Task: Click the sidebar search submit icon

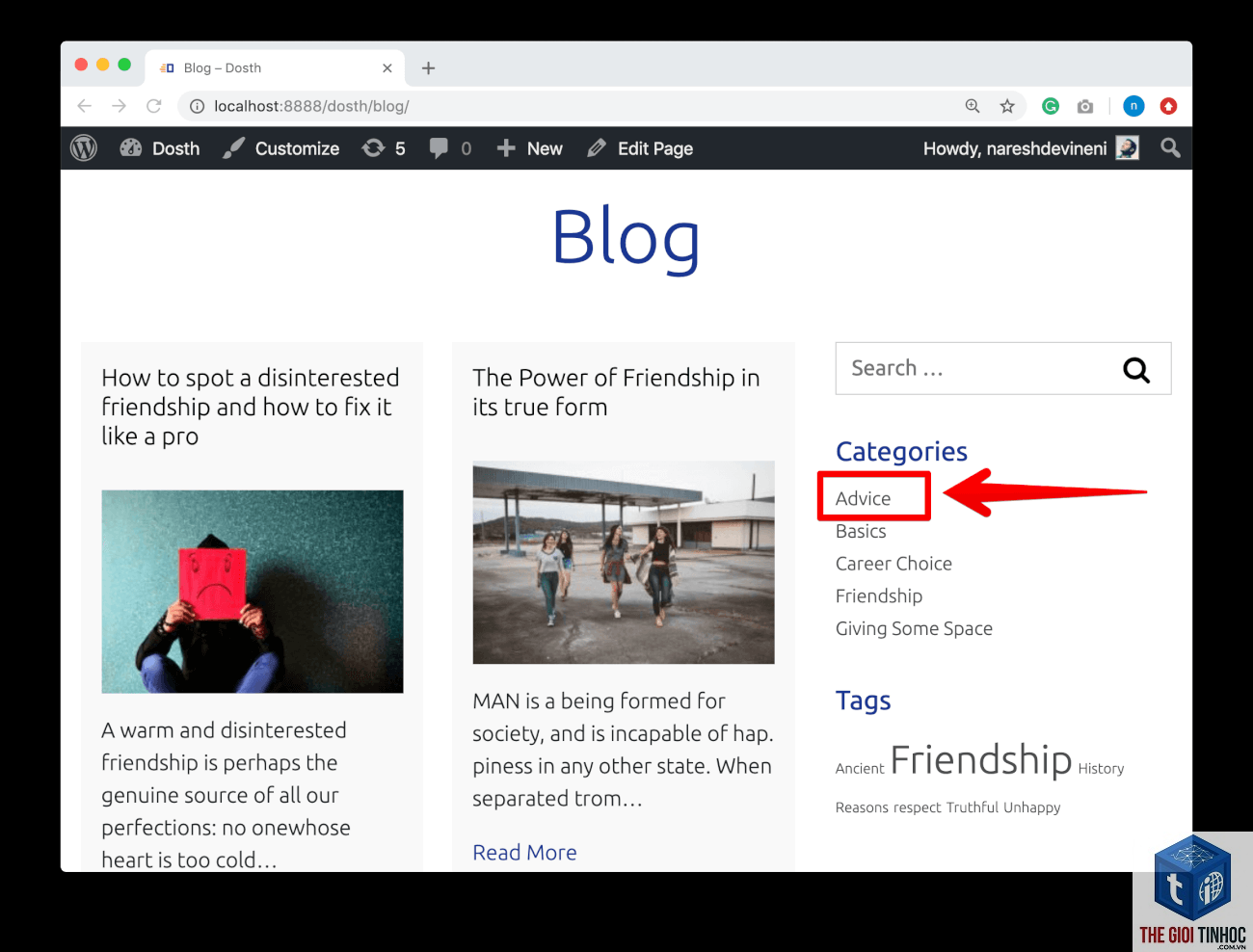Action: (x=1136, y=370)
